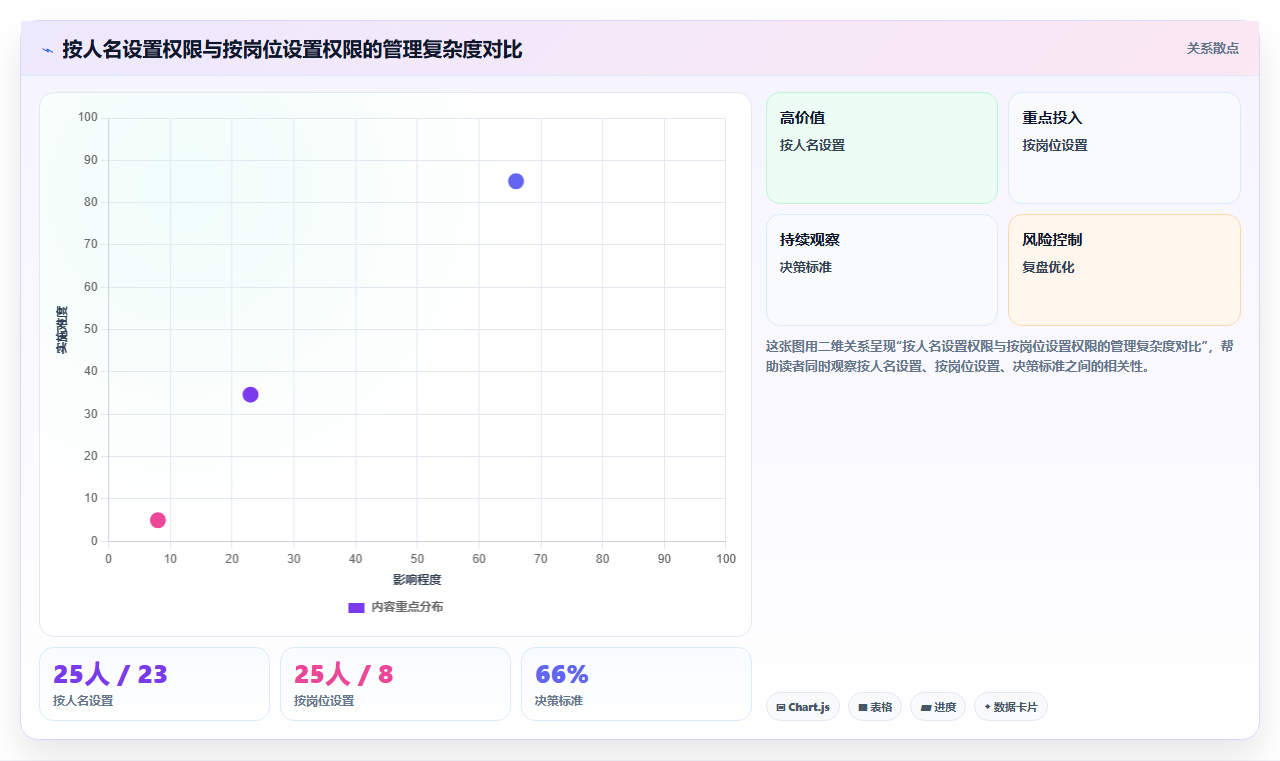The image size is (1280, 761).
Task: Click the purple legend color box
Action: coord(356,607)
